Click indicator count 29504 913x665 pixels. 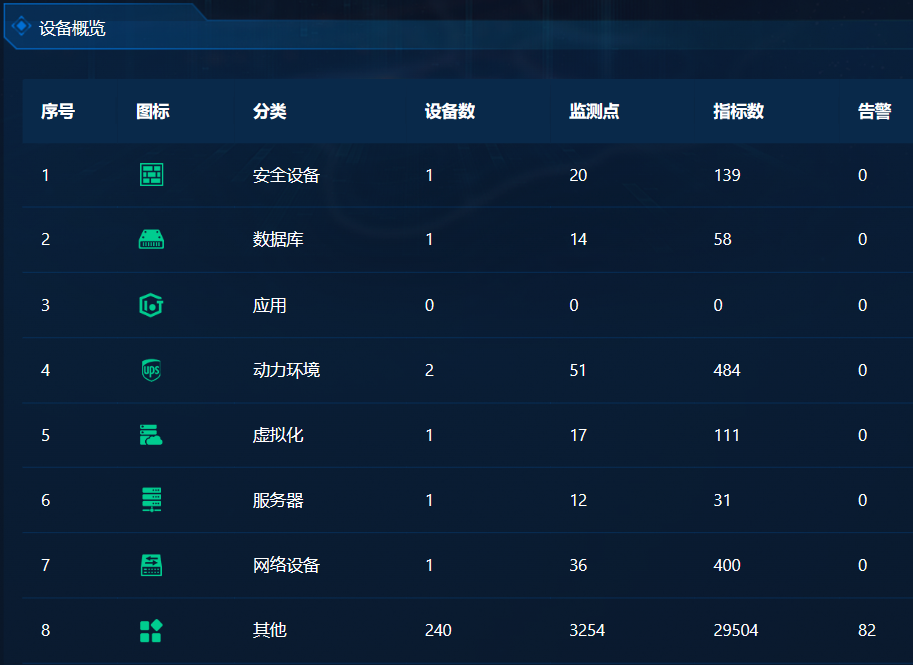pos(735,630)
